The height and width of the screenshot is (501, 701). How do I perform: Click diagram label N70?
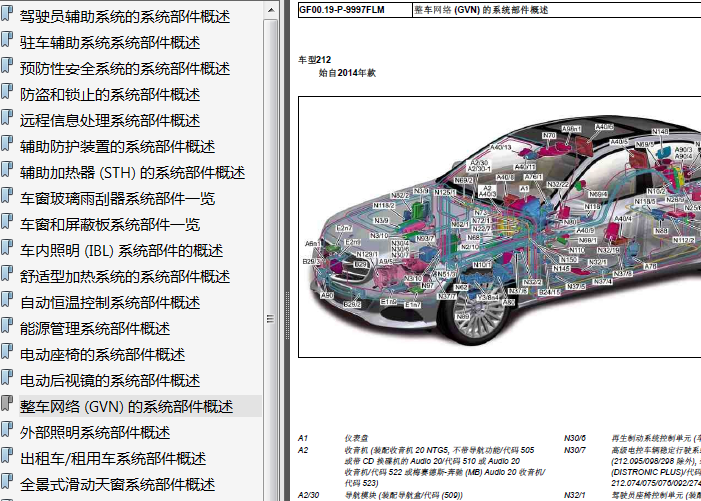pyautogui.click(x=549, y=135)
